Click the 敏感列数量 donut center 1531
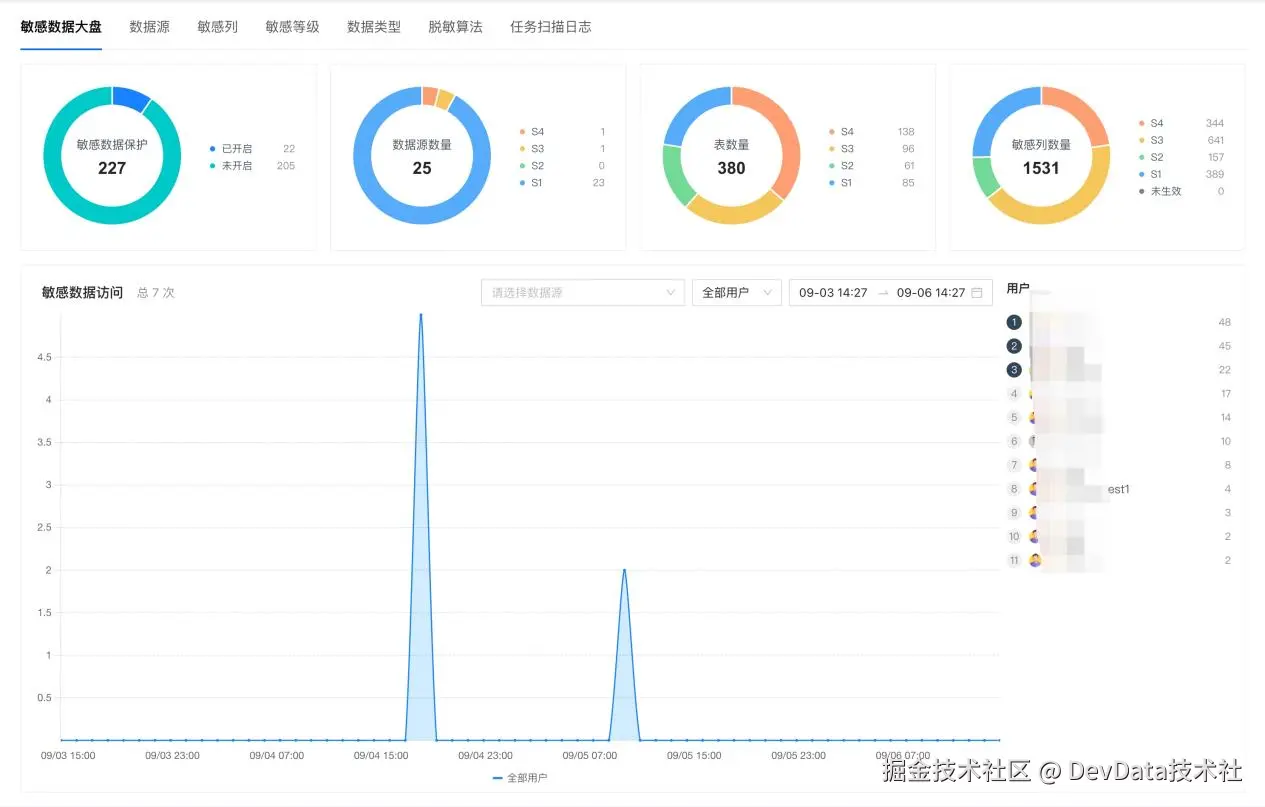 click(1041, 168)
